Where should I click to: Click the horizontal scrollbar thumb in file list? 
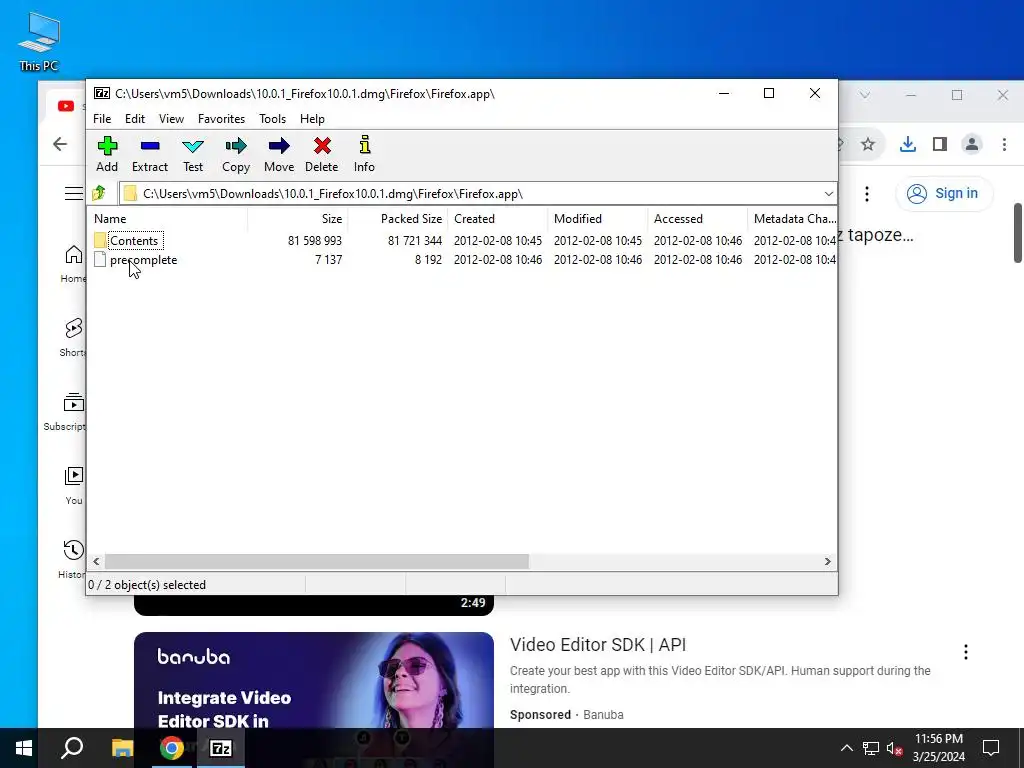[x=317, y=562]
